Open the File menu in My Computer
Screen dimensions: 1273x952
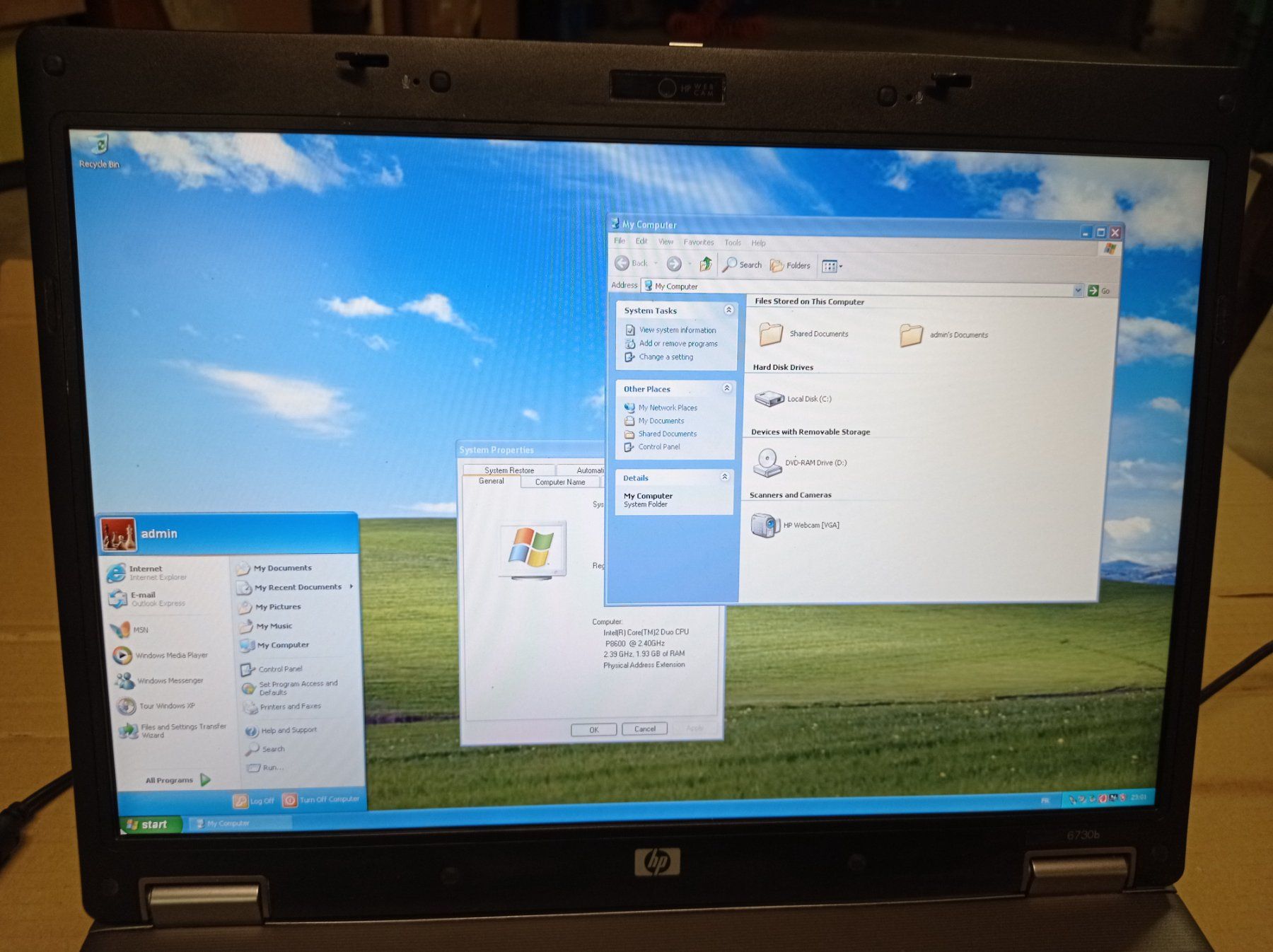tap(620, 241)
